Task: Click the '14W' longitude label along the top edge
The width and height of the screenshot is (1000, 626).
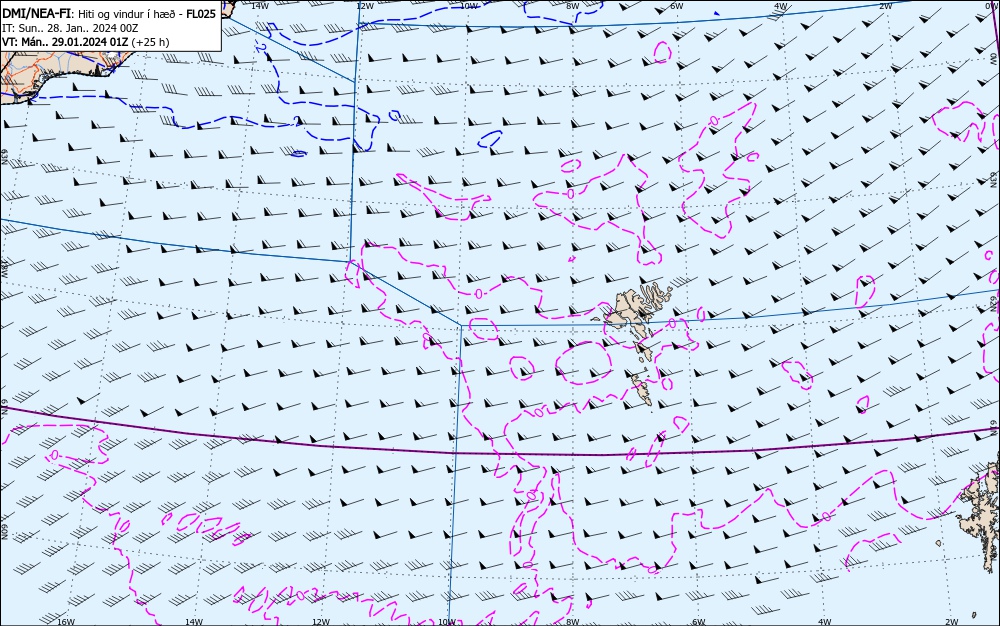Action: [x=260, y=6]
